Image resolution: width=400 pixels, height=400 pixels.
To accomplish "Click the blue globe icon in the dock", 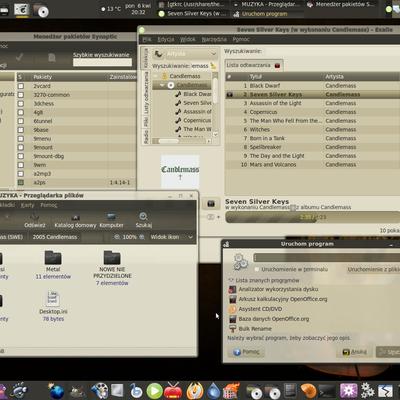I will 56,391.
